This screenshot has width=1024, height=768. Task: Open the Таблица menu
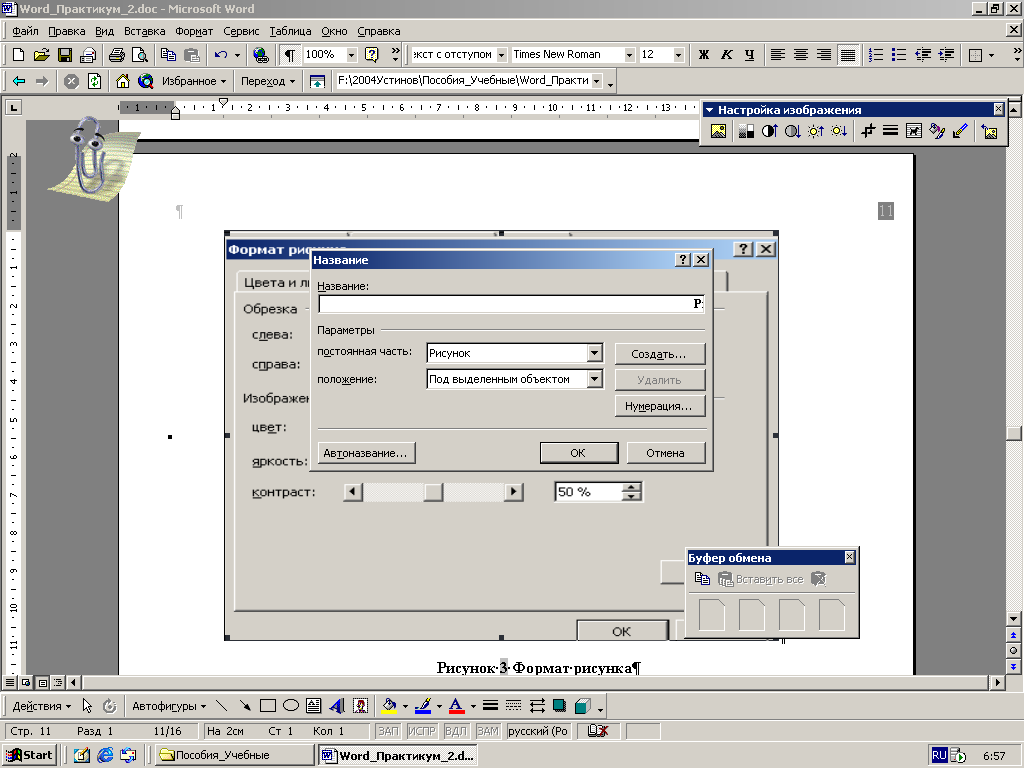coord(290,31)
